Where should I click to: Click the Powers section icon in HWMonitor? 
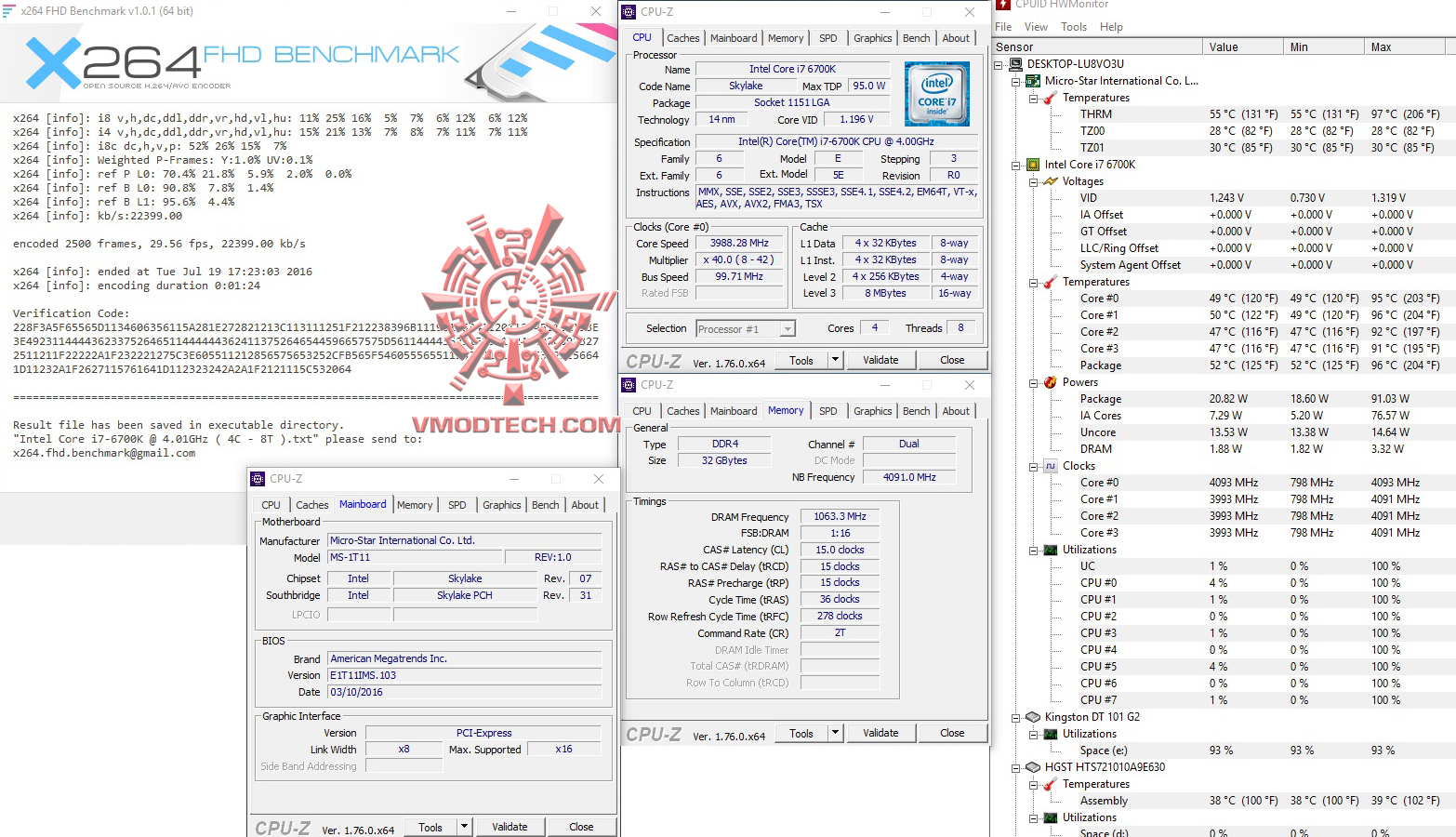[1049, 381]
